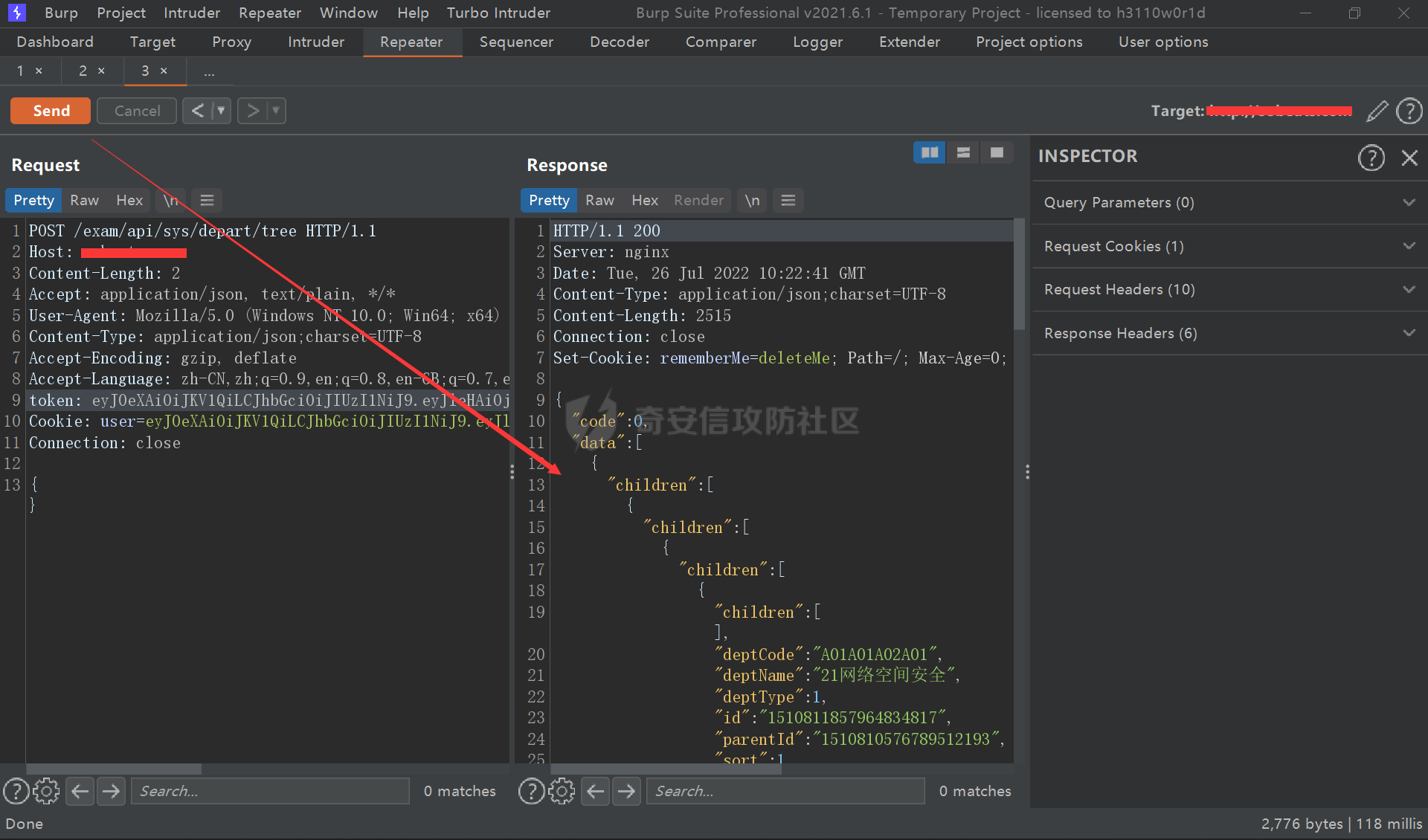Image resolution: width=1428 pixels, height=840 pixels.
Task: Switch to the Logger tab
Action: pyautogui.click(x=817, y=42)
